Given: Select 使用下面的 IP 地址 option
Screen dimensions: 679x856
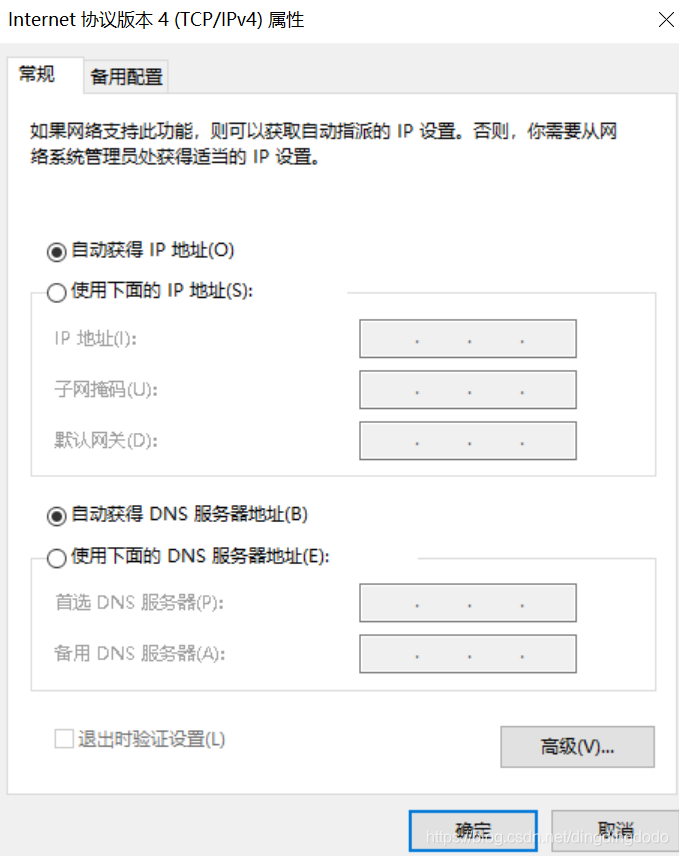Looking at the screenshot, I should [57, 292].
